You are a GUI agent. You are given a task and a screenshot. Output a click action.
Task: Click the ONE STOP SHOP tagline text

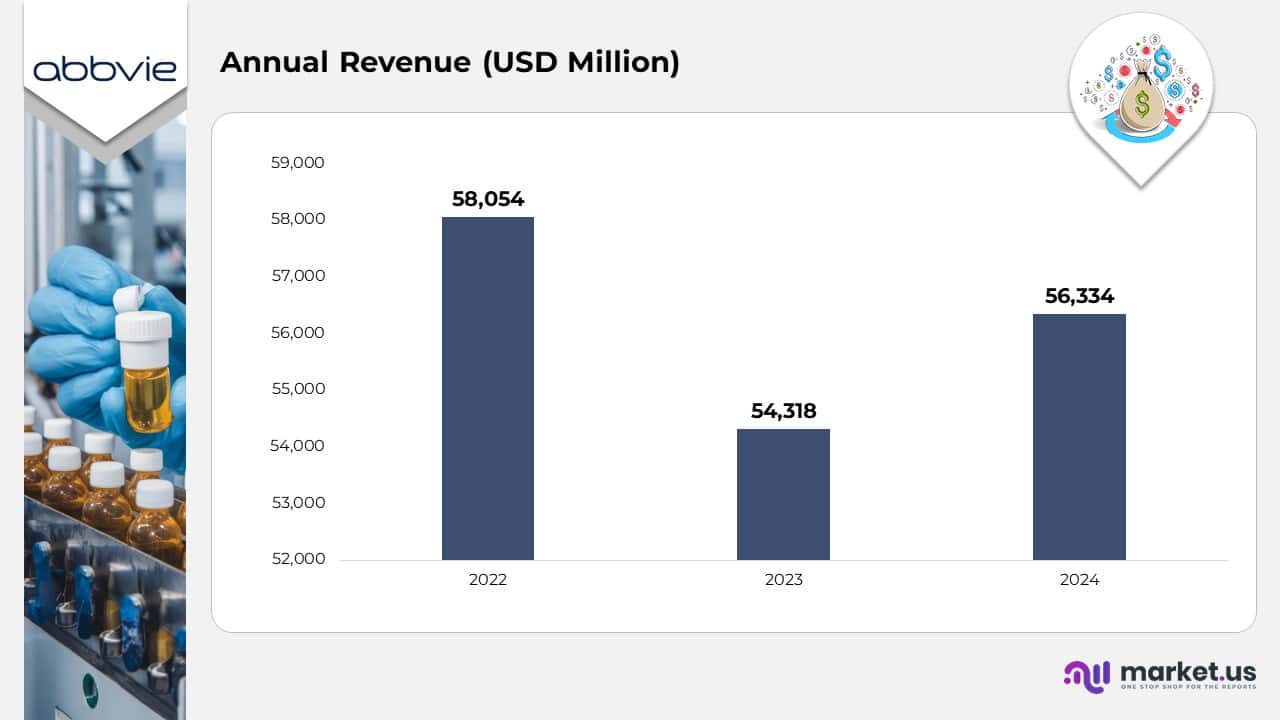(x=1187, y=686)
